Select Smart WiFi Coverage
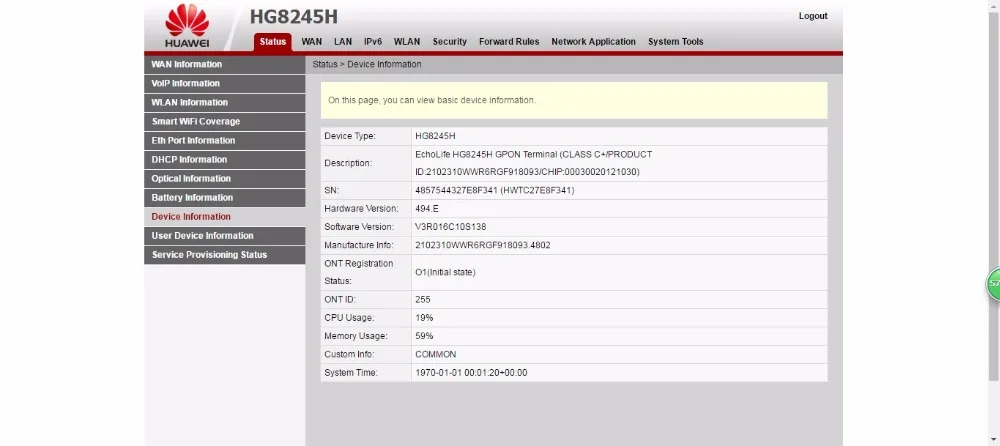Viewport: 1000px width, 446px height. pyautogui.click(x=224, y=121)
